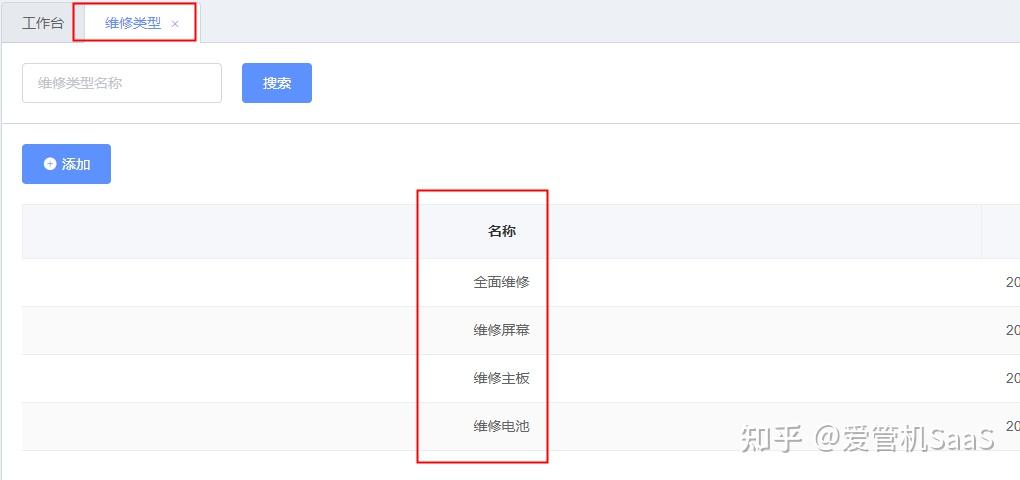Viewport: 1020px width, 480px height.
Task: Click the @爱管机SaaS watermark text
Action: (x=904, y=438)
